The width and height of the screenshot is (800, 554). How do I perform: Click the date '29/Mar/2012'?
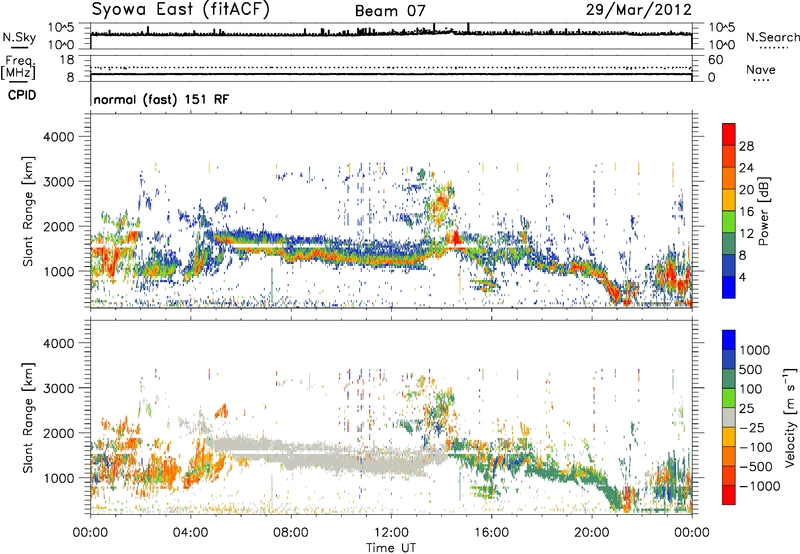pyautogui.click(x=638, y=10)
